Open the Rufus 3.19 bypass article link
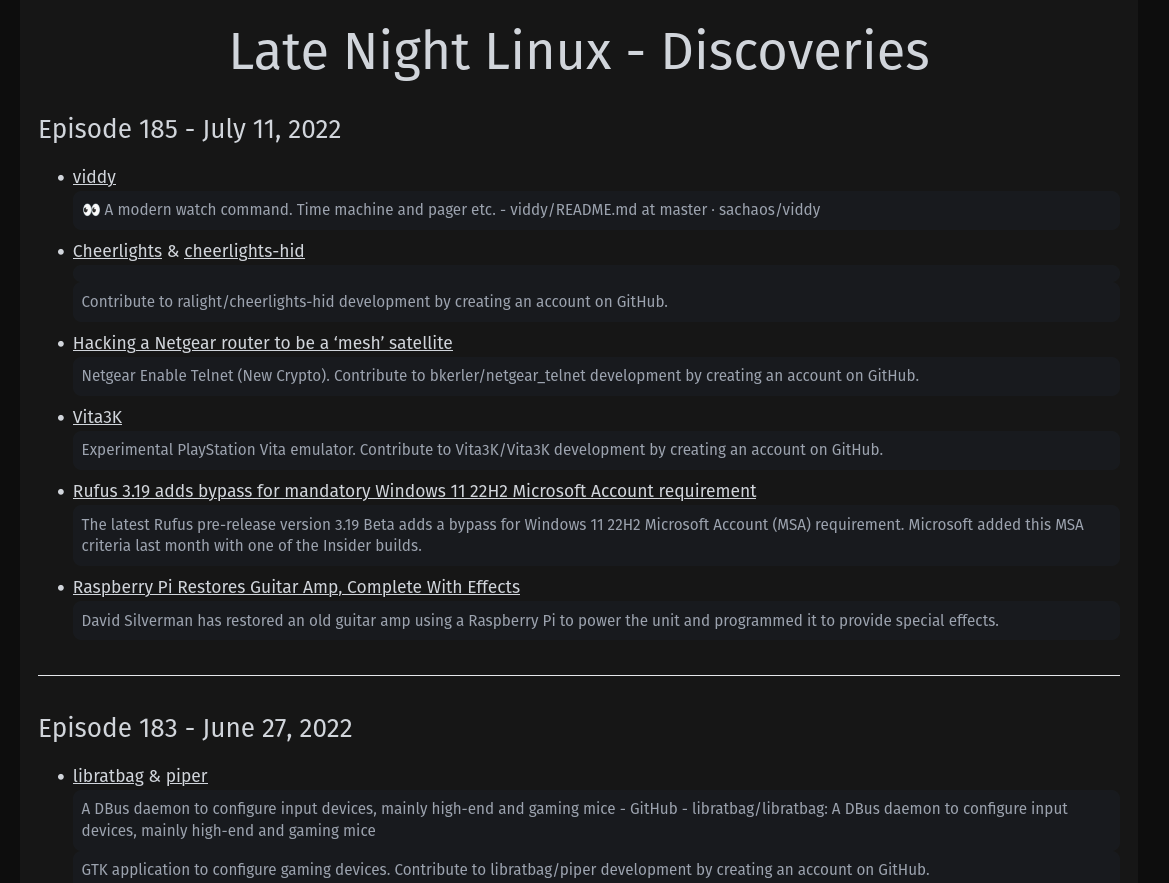The image size is (1169, 883). coord(414,491)
